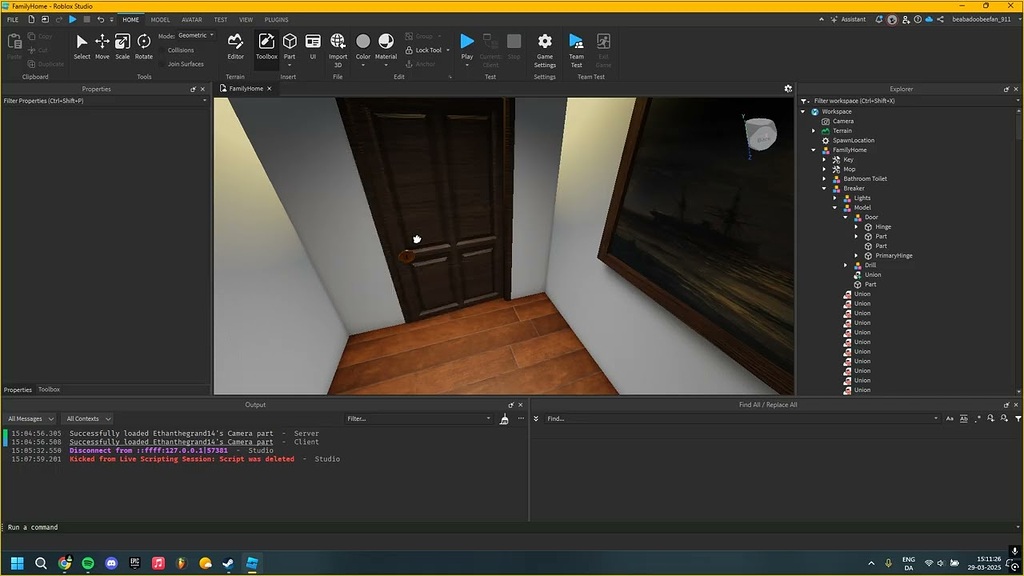Open the Color picker in Edit group
1024x576 pixels.
(x=362, y=46)
